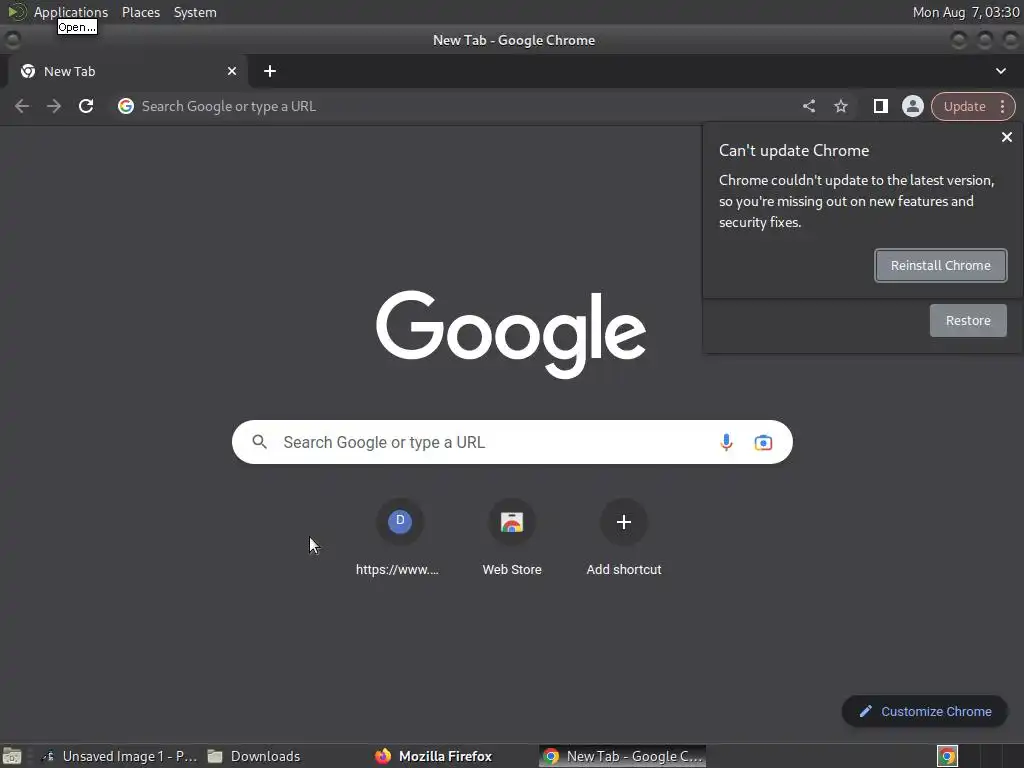This screenshot has height=768, width=1024.
Task: Close the New Tab tab
Action: 232,71
